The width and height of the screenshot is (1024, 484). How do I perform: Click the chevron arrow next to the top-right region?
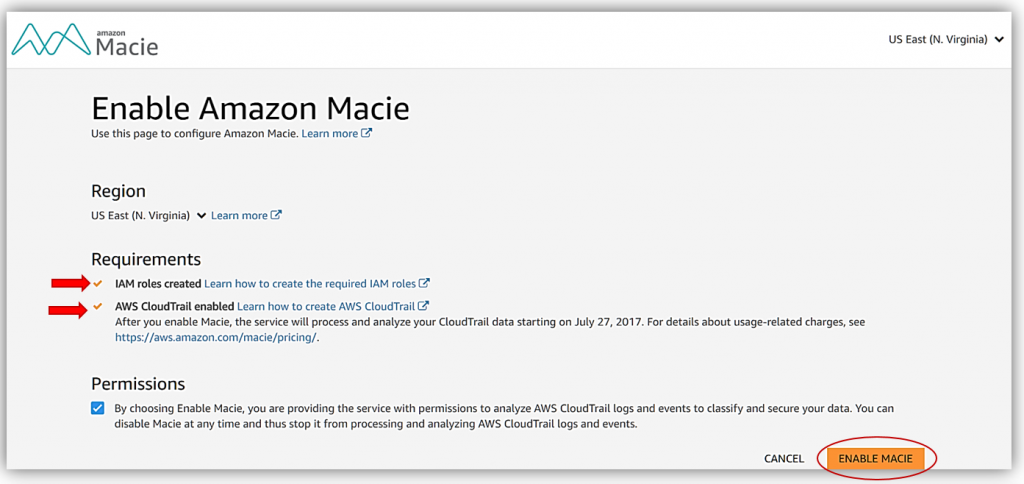[x=998, y=40]
